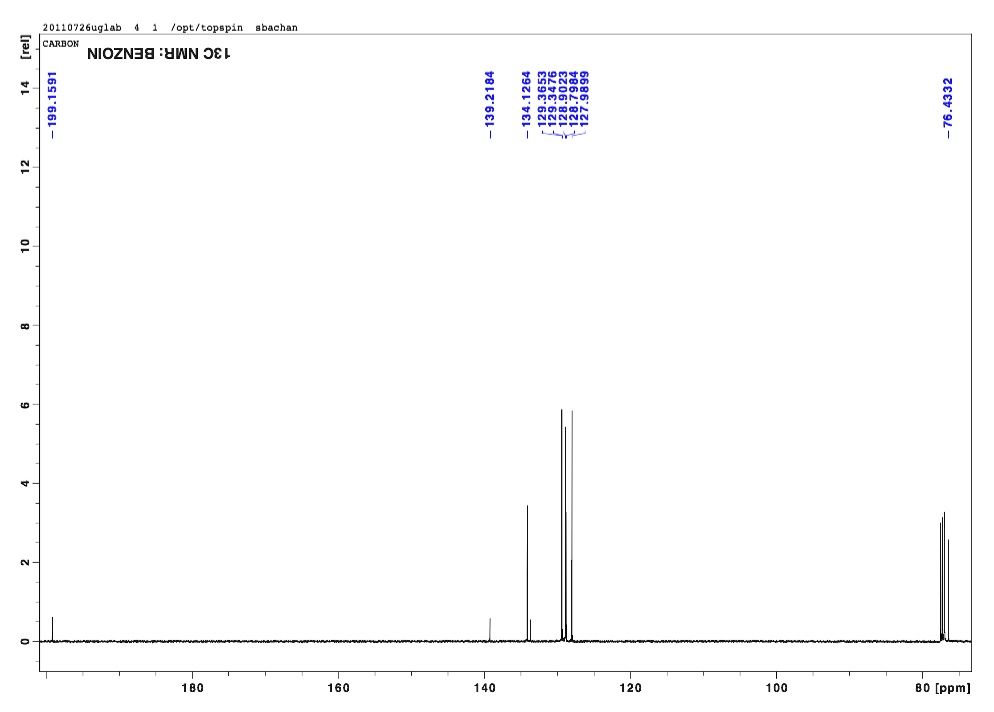Click the baseline region near 100 ppm
Screen dimensions: 994x712
(x=777, y=638)
